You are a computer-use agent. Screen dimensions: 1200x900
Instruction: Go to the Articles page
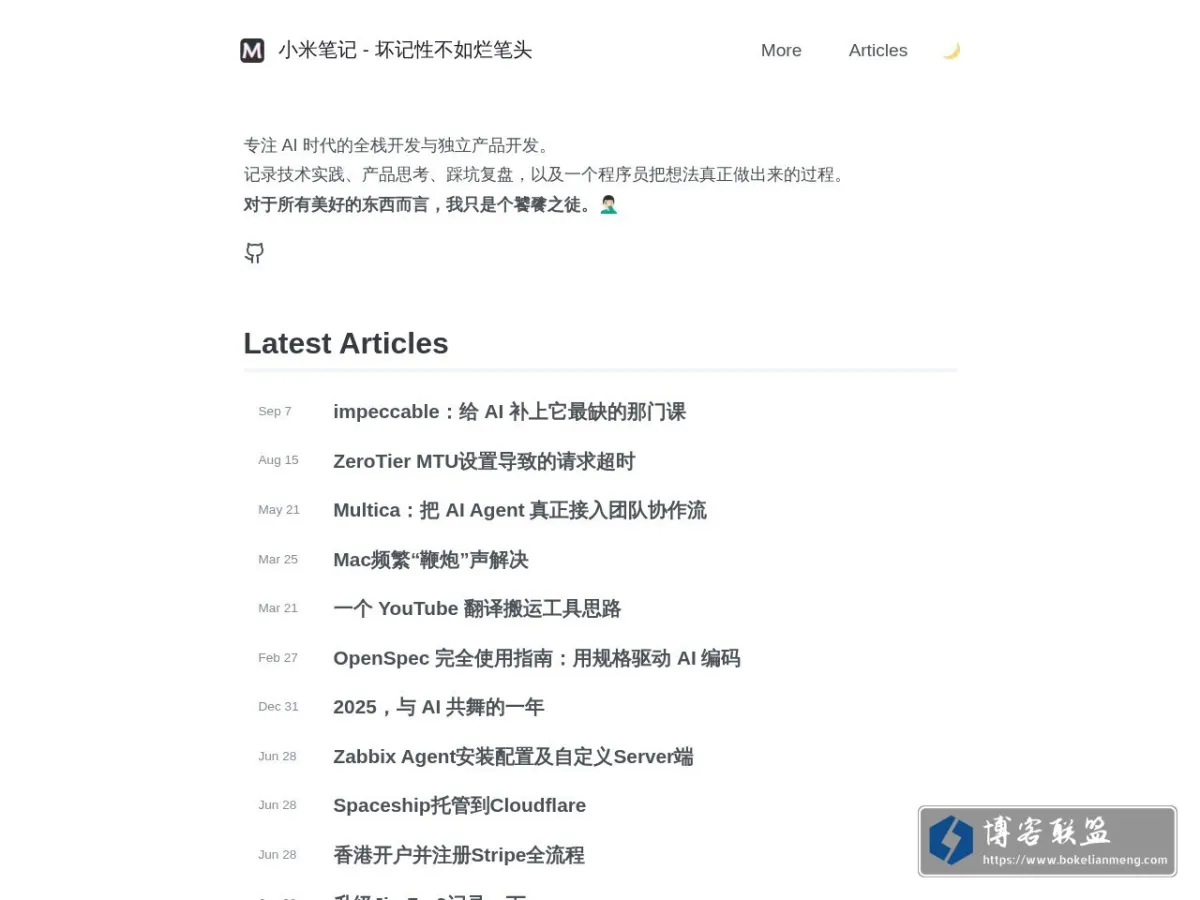pos(878,50)
